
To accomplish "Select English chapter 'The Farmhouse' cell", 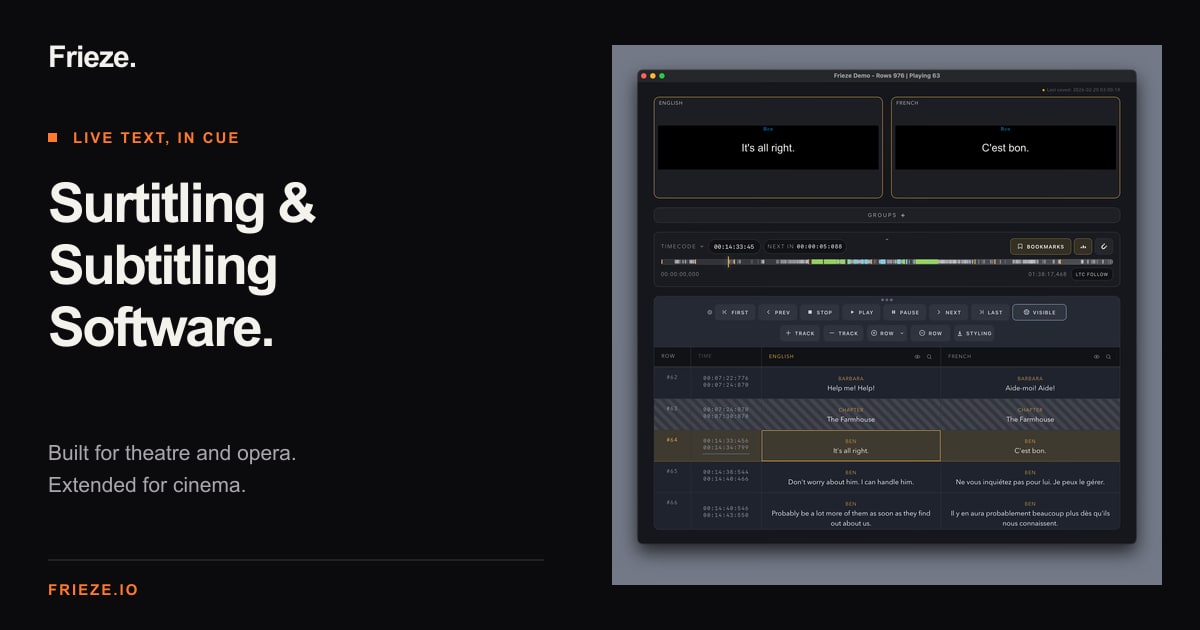I will click(851, 414).
